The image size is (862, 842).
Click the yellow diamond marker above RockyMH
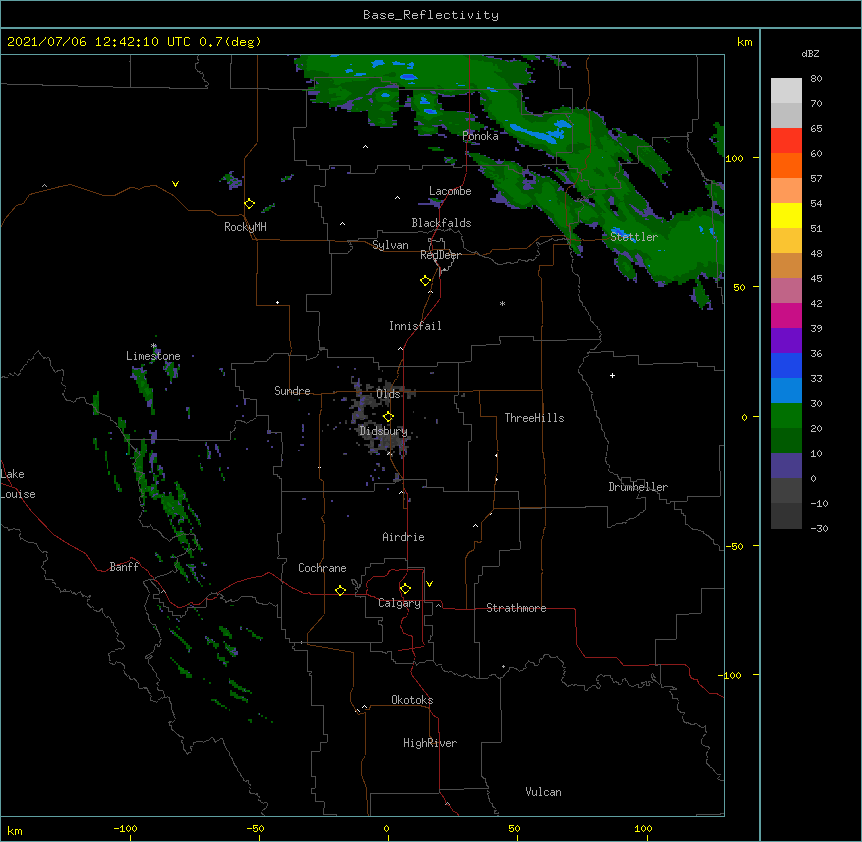[x=249, y=204]
